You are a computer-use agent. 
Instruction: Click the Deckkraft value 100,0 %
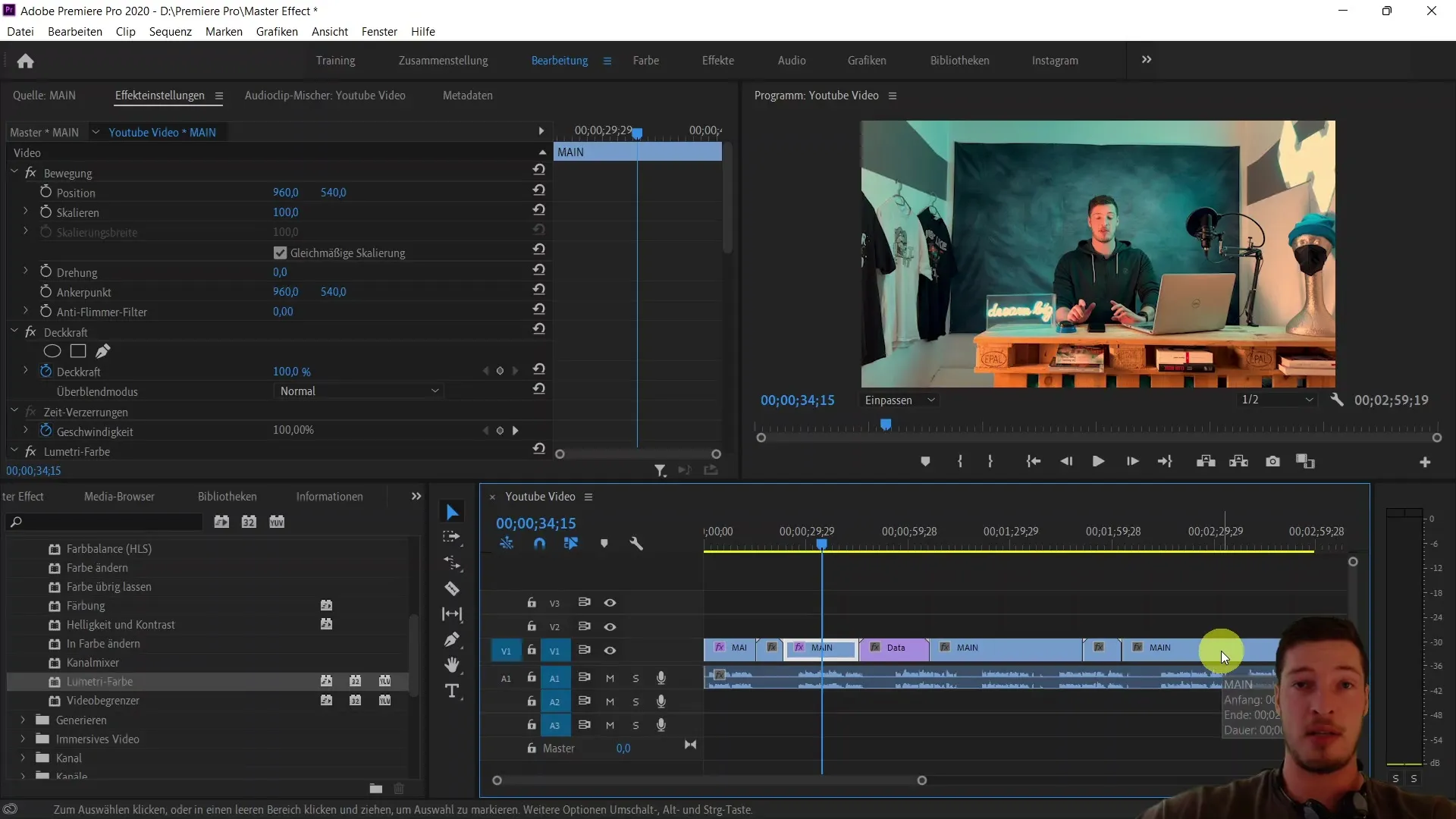click(x=292, y=372)
